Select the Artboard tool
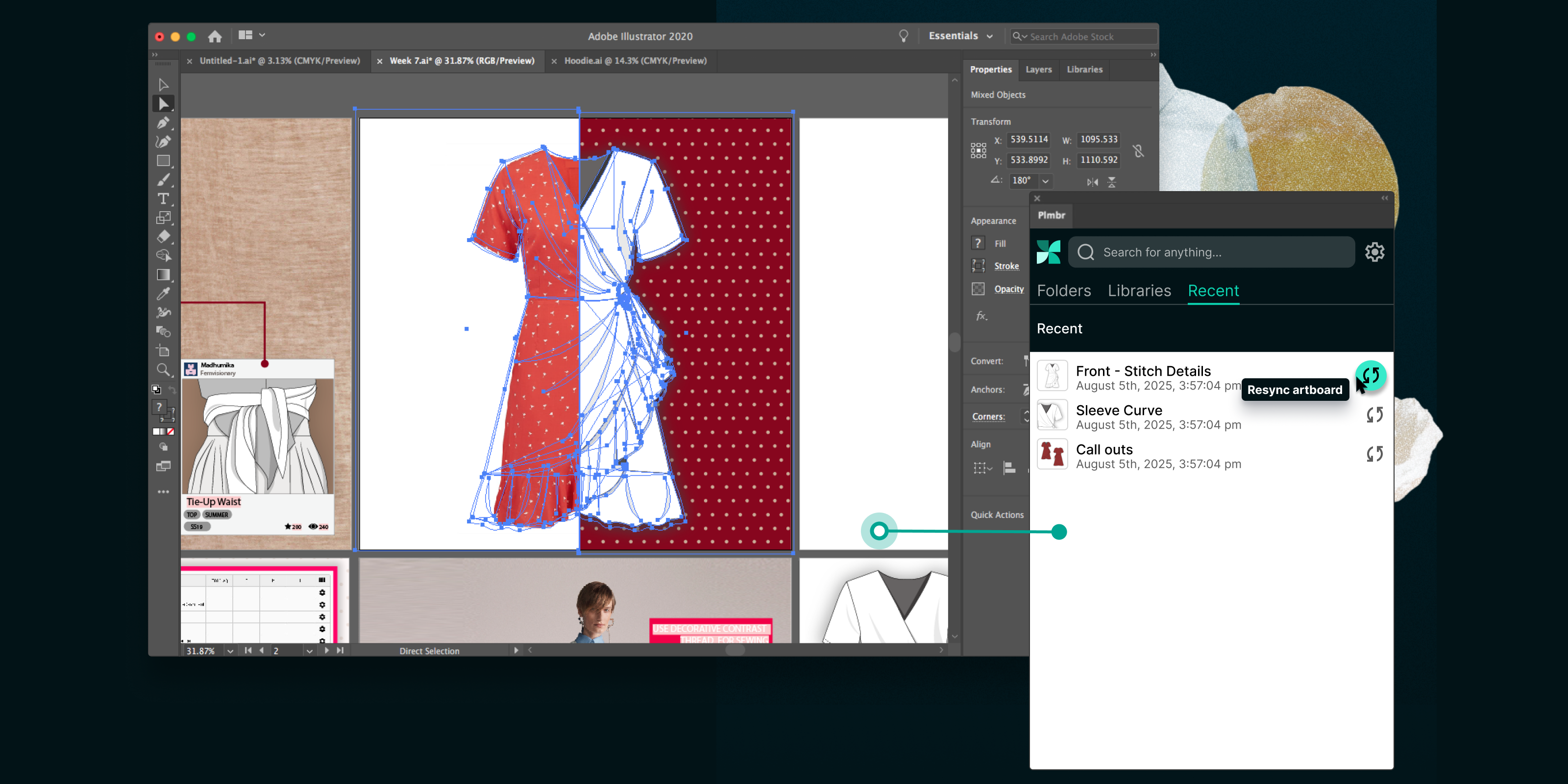The image size is (1568, 784). tap(163, 351)
